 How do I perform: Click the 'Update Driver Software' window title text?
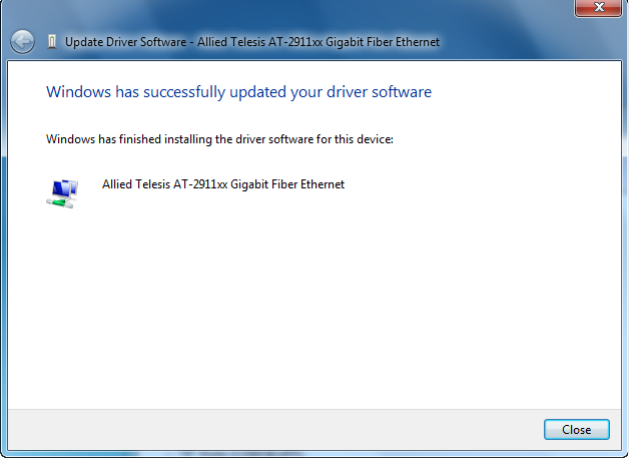252,42
